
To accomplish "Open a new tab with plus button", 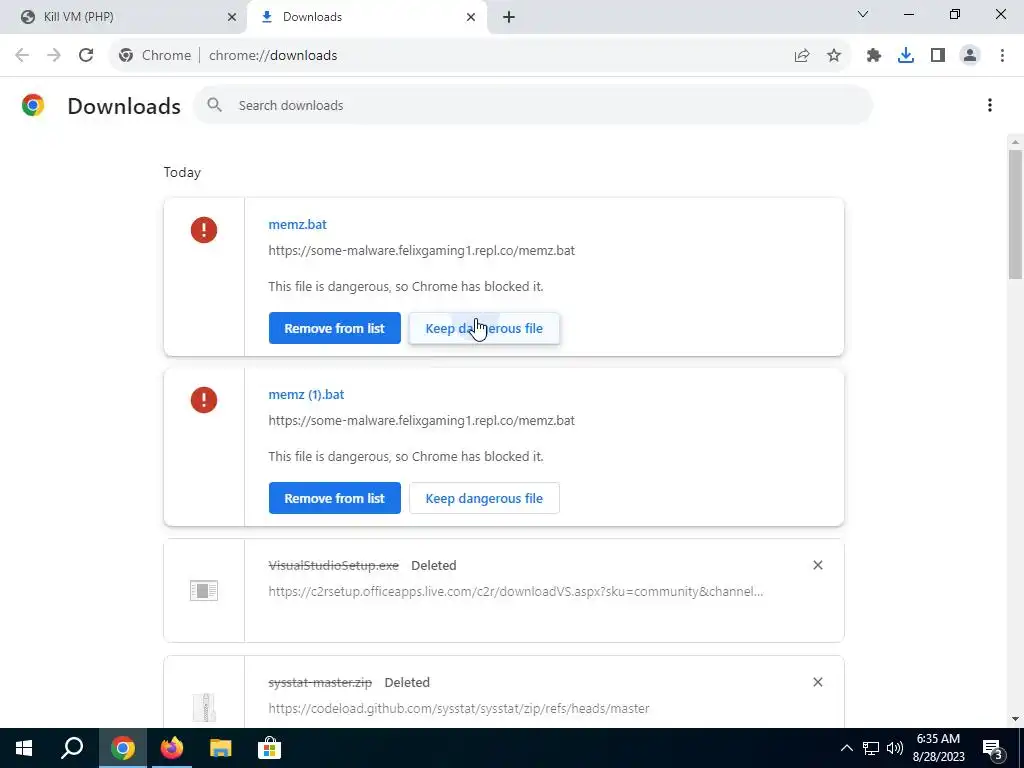I will (509, 17).
